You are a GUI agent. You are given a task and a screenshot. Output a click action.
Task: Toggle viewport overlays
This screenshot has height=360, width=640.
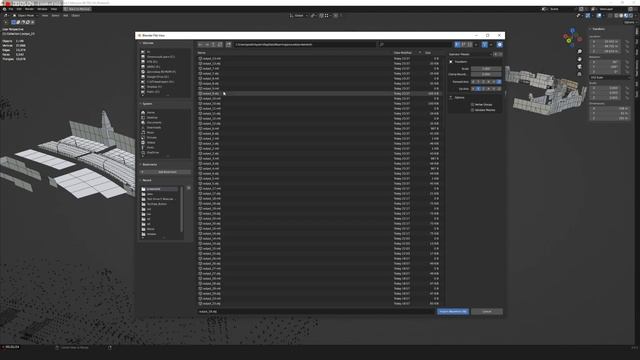[x=599, y=16]
